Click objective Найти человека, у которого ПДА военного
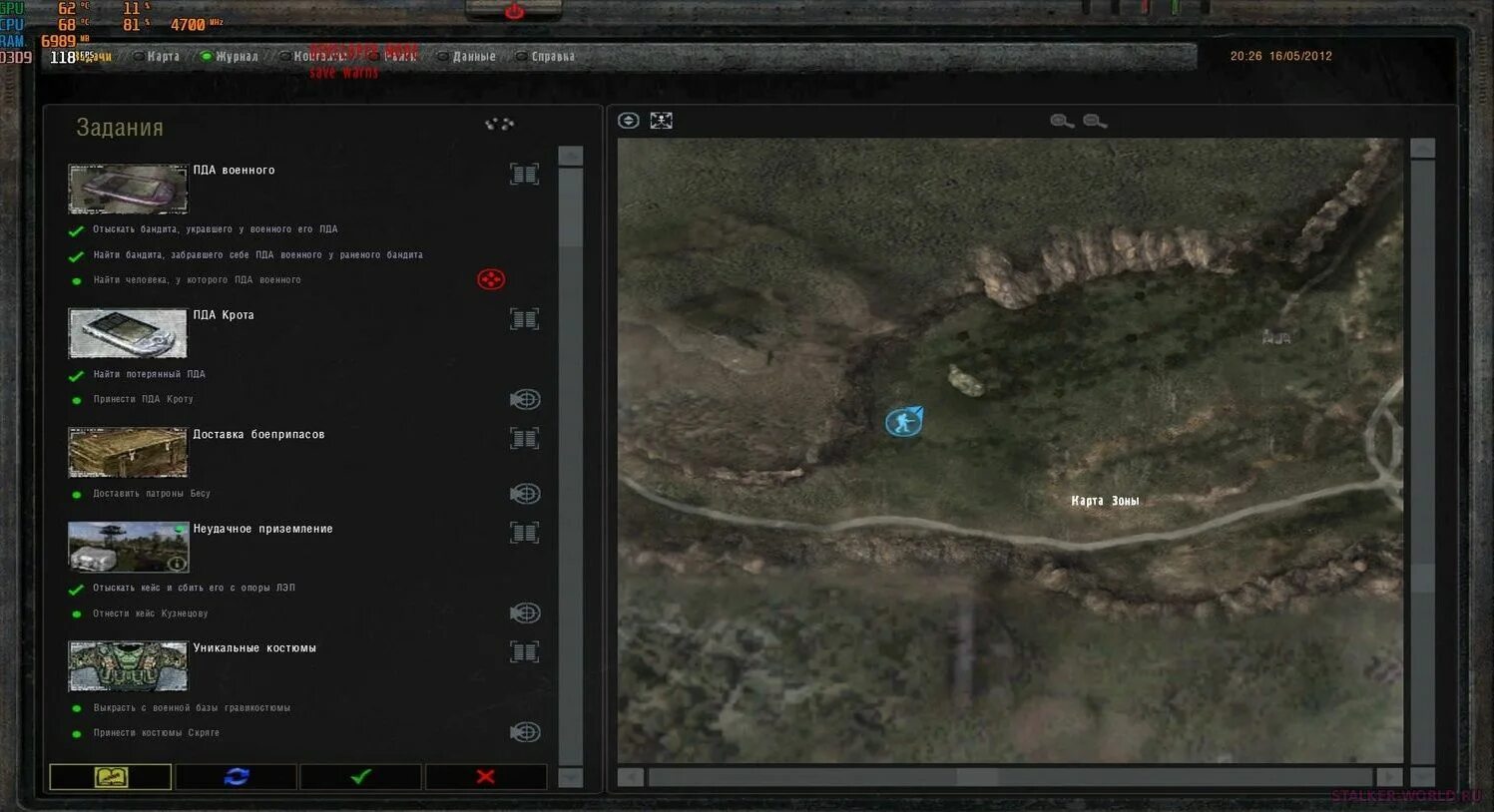The width and height of the screenshot is (1494, 812). 197,280
